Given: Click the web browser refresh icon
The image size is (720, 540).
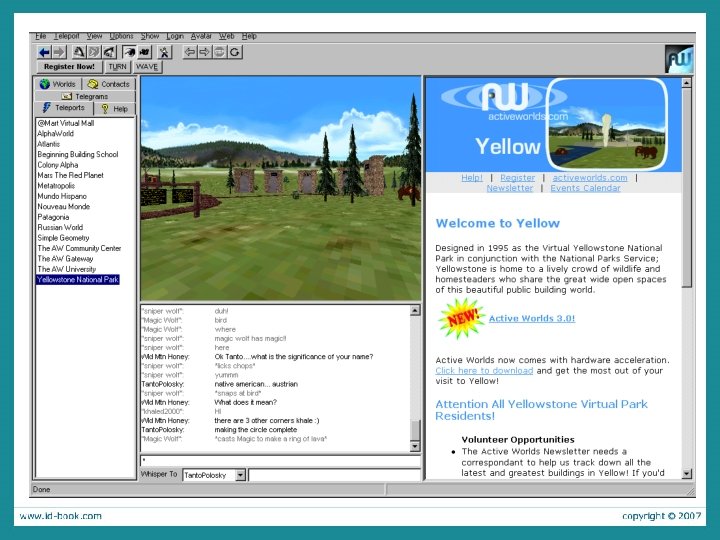Looking at the screenshot, I should pos(235,52).
